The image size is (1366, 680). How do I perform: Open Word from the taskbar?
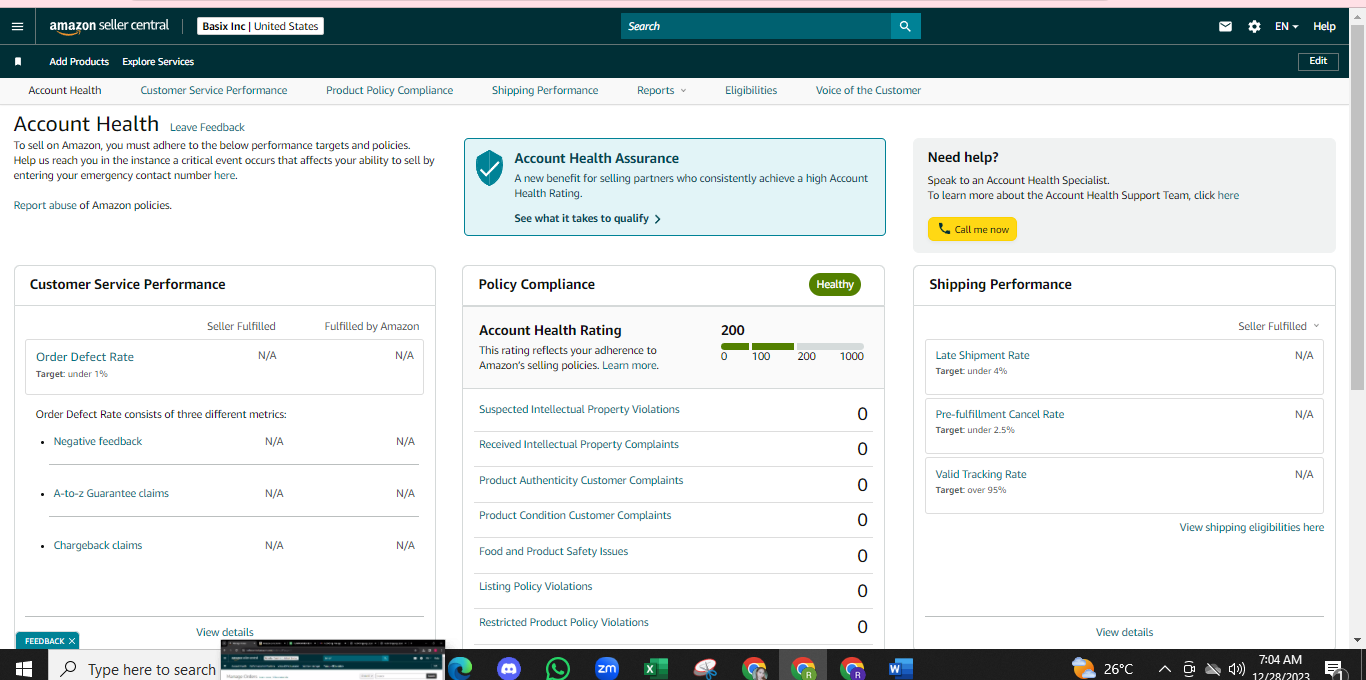click(x=900, y=669)
